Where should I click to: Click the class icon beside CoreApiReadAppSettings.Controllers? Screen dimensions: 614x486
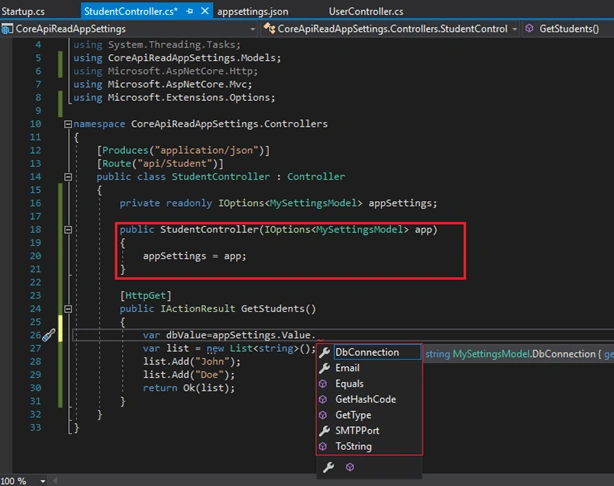[x=269, y=29]
